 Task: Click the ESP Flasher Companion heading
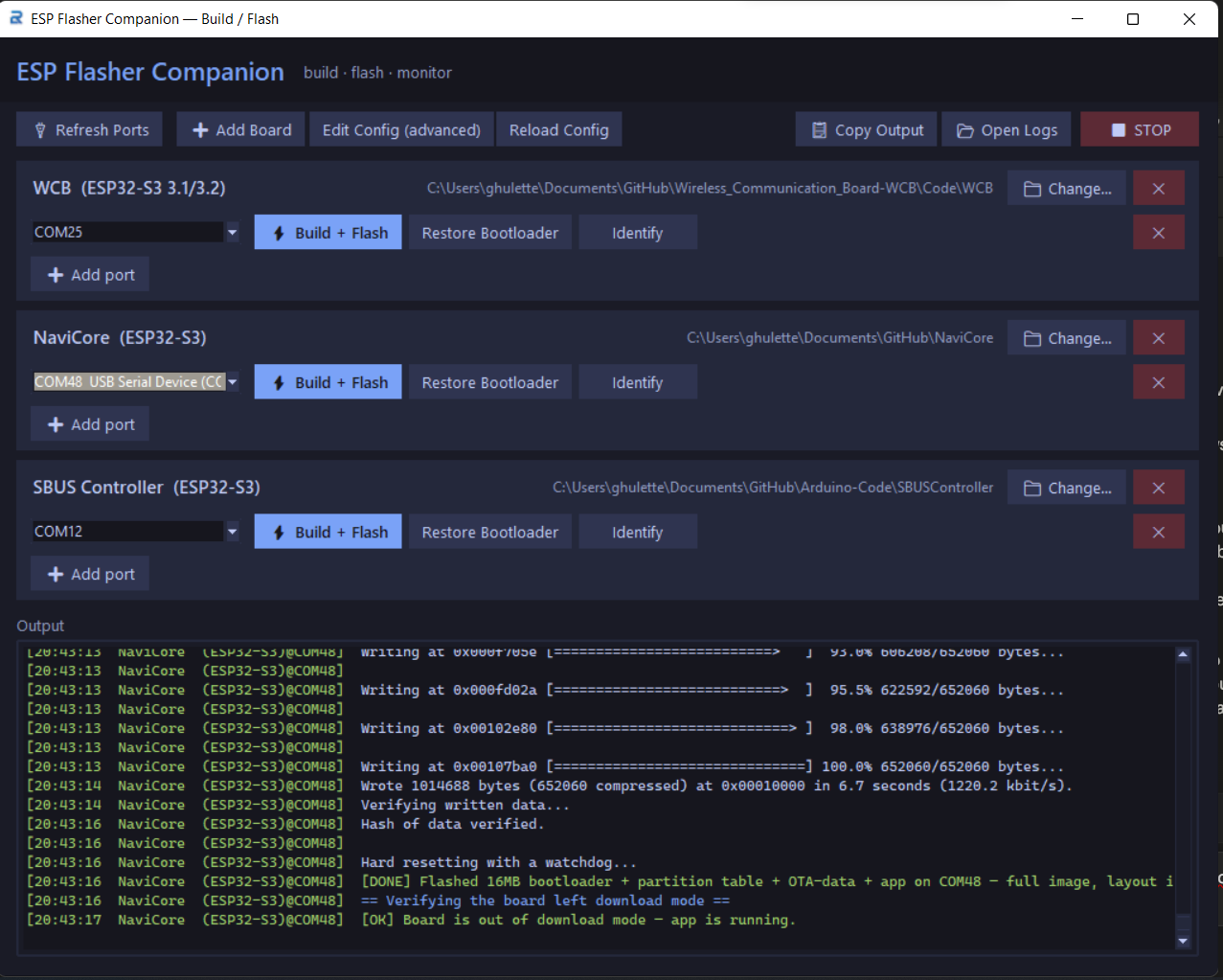[x=150, y=72]
